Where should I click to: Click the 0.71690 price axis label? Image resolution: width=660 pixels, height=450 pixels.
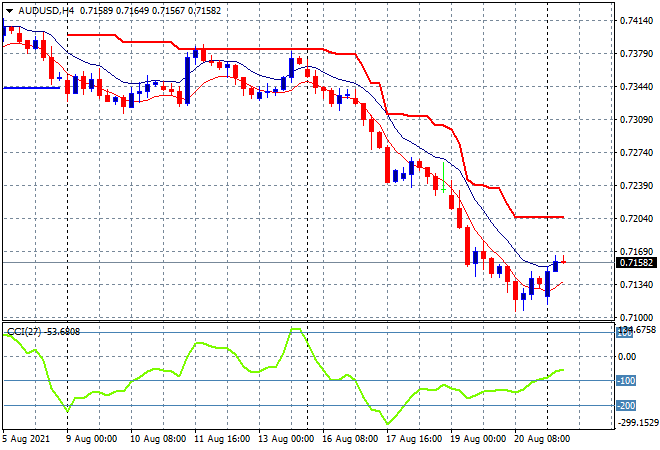point(636,251)
